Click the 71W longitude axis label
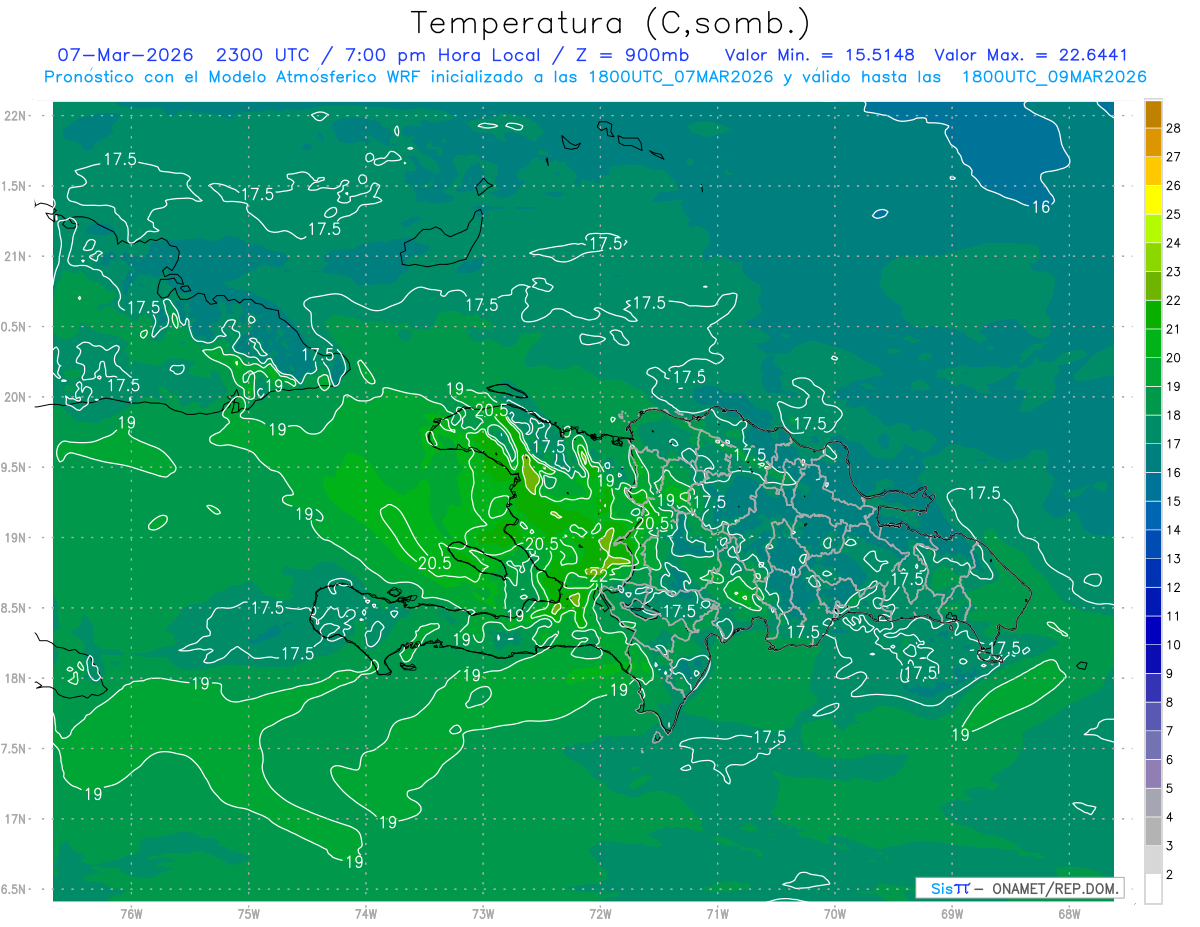 pyautogui.click(x=717, y=913)
